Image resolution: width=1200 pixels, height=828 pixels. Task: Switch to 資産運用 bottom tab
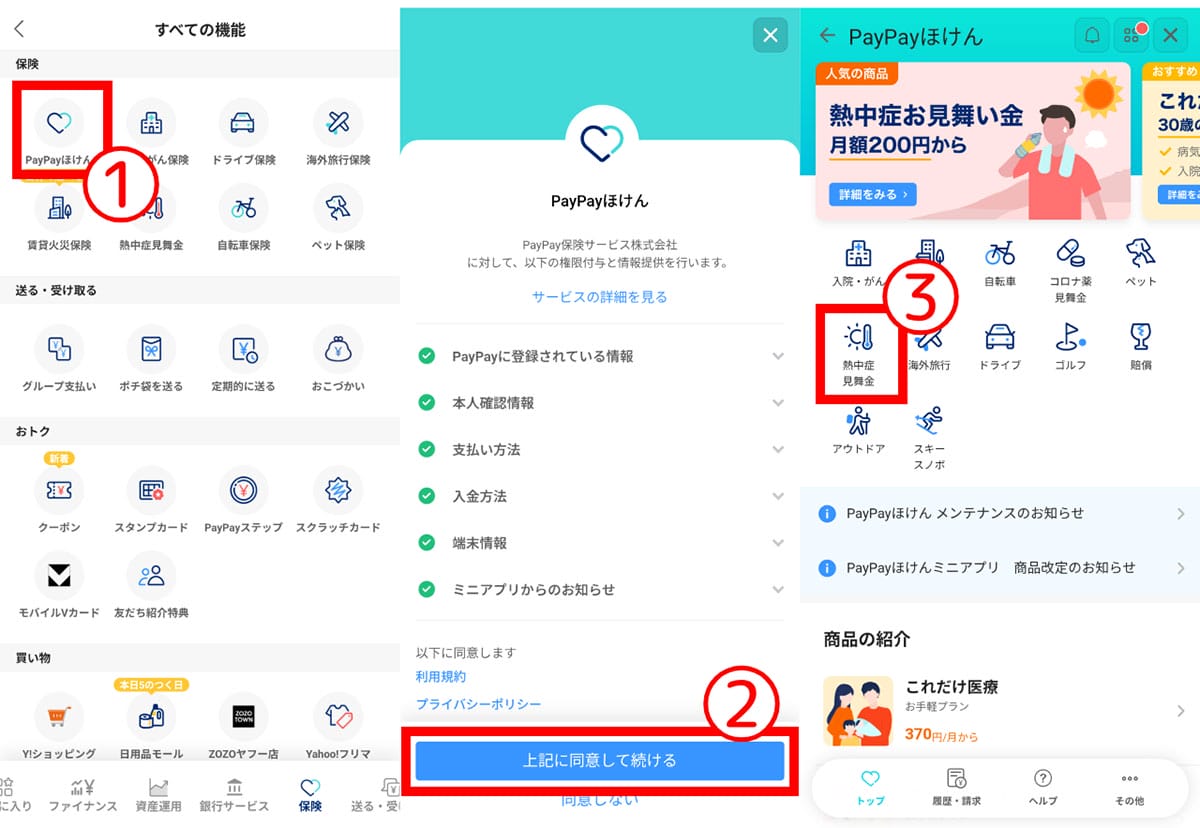point(158,795)
